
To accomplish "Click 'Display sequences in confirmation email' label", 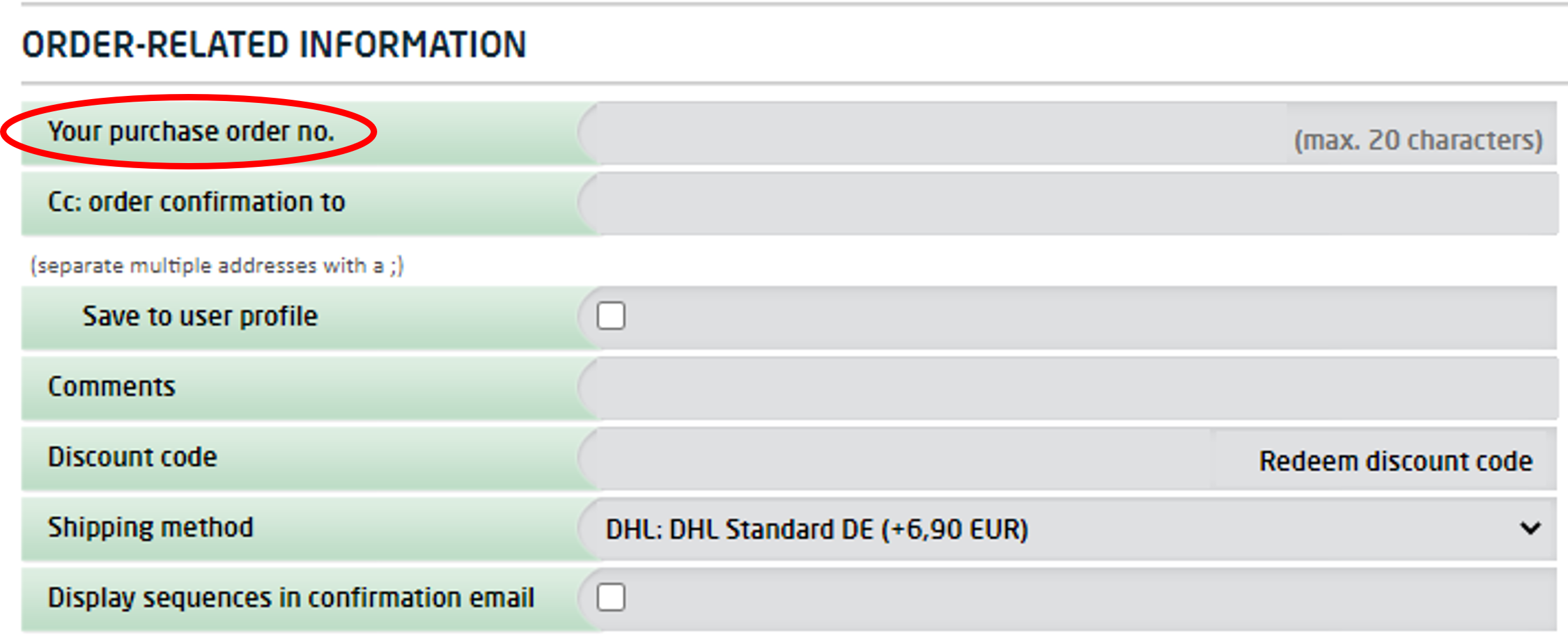I will 291,598.
